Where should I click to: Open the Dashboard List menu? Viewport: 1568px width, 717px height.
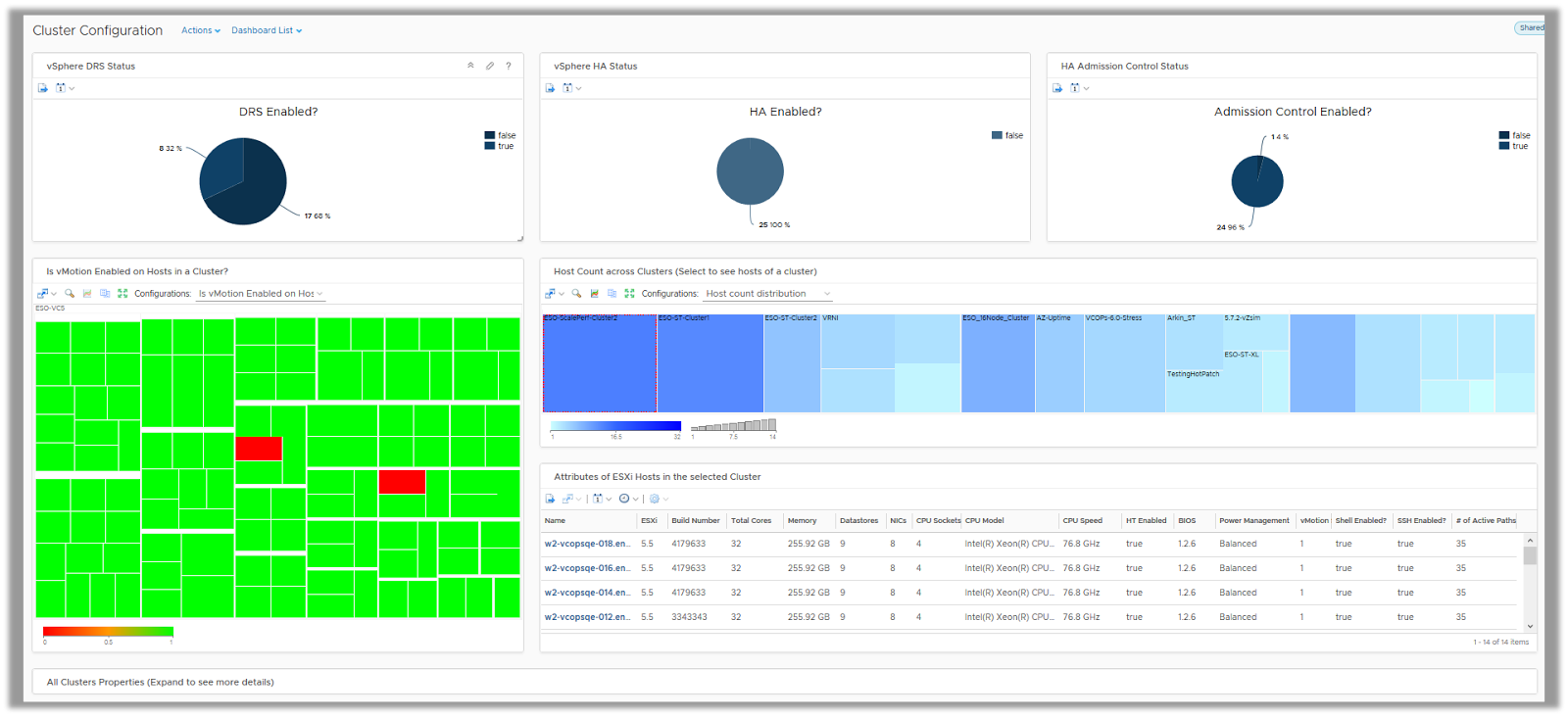pos(267,30)
